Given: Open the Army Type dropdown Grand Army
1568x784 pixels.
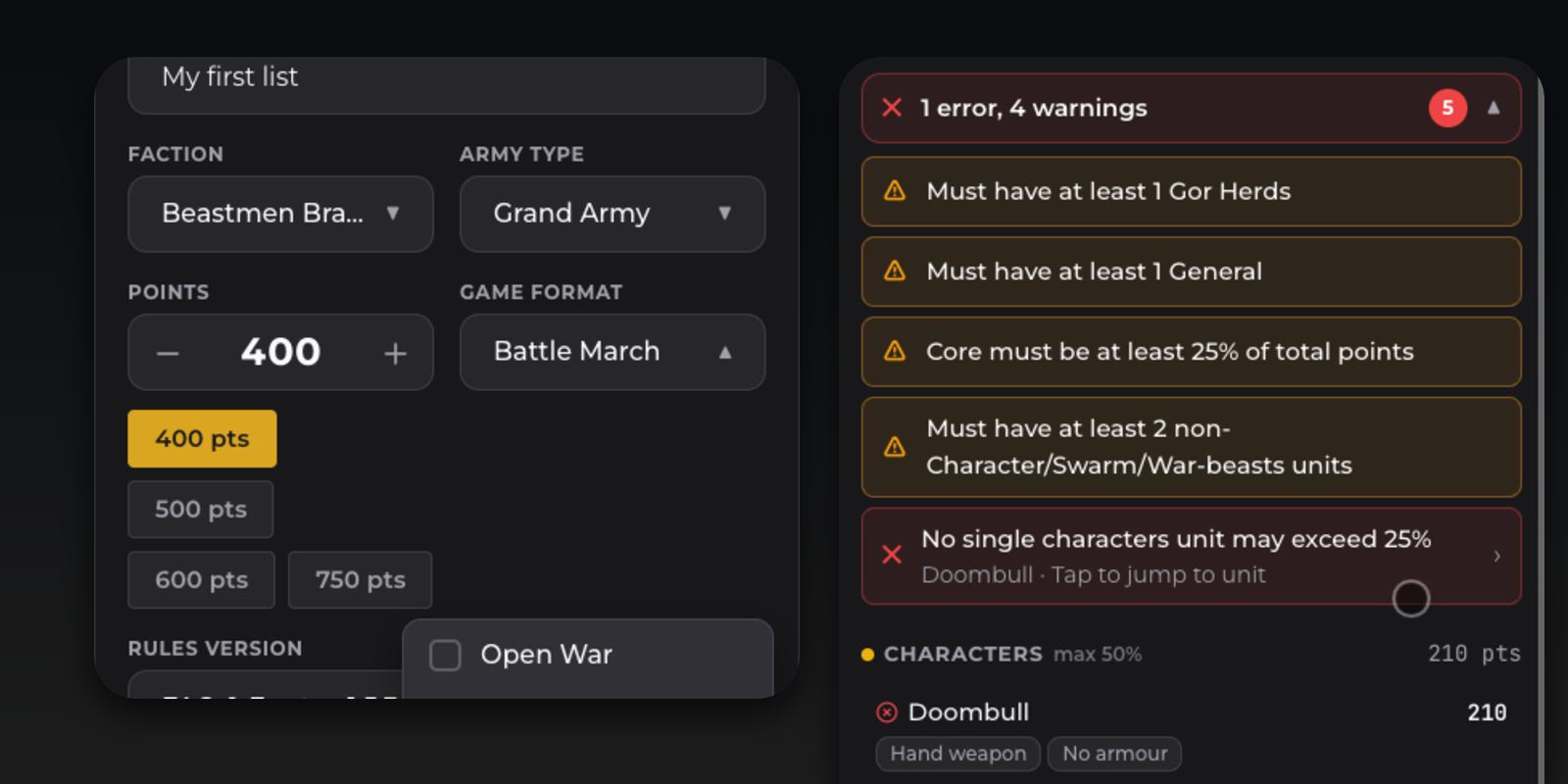Looking at the screenshot, I should (612, 214).
